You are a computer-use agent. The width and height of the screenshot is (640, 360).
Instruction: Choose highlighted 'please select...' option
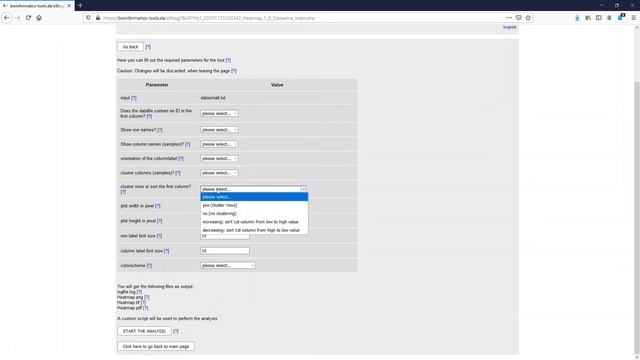coord(254,197)
